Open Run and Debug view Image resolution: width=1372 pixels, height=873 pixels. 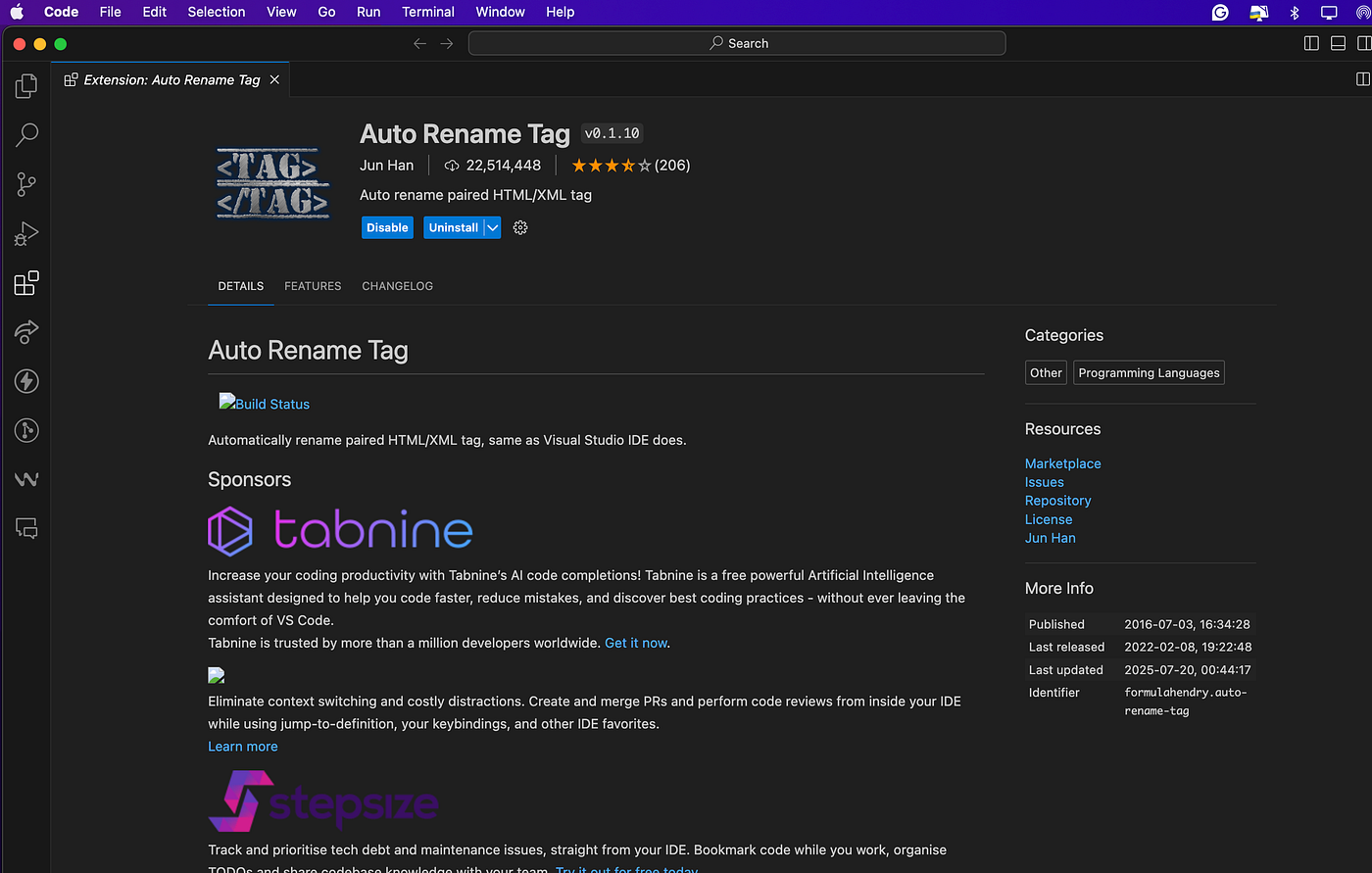[26, 234]
